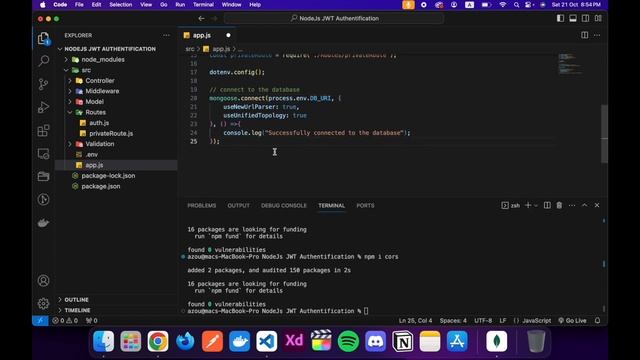Open the Search view in activity bar
This screenshot has height=360, width=640.
[43, 61]
